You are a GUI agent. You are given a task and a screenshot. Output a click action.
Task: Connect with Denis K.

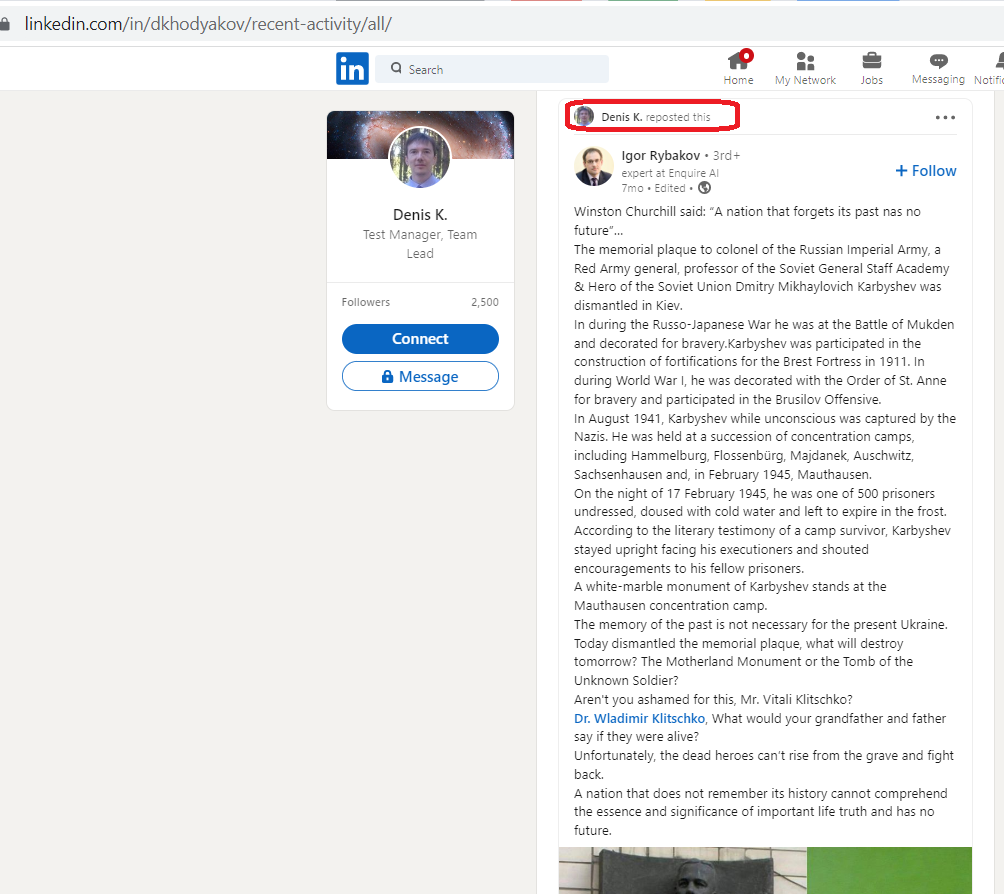point(420,339)
